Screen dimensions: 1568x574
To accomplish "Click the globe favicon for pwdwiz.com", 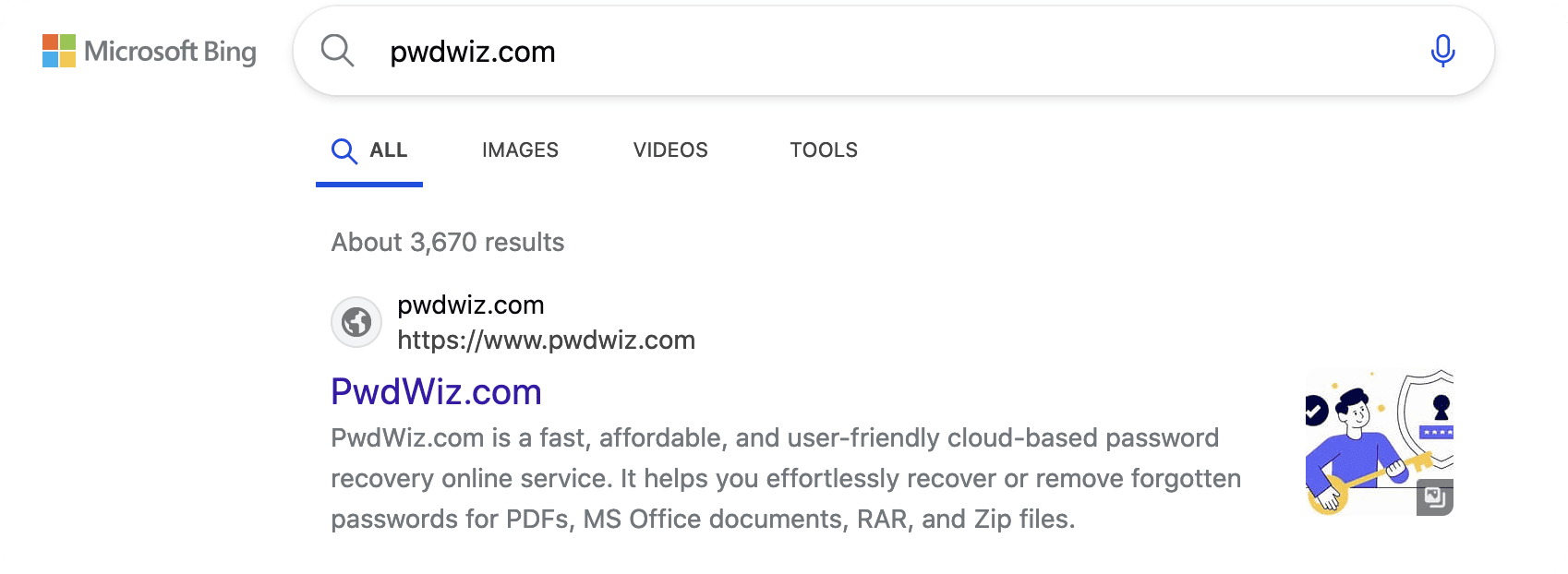I will pos(356,322).
